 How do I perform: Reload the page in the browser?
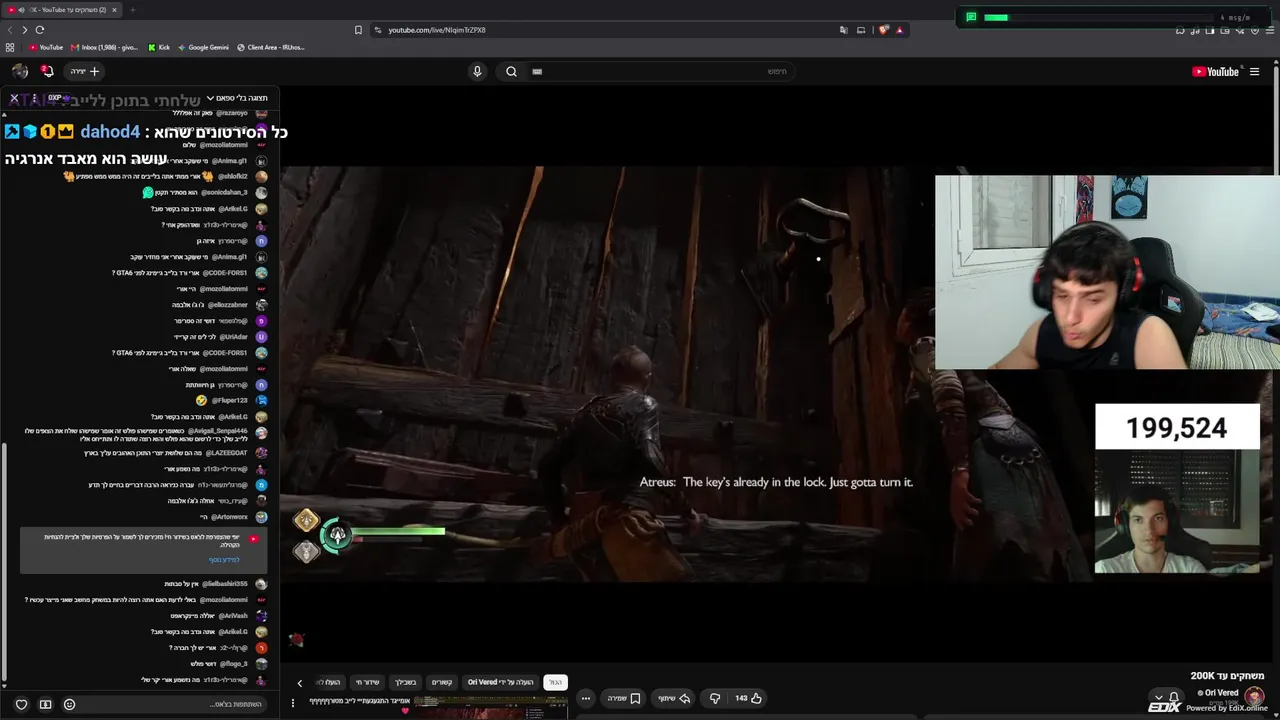40,30
